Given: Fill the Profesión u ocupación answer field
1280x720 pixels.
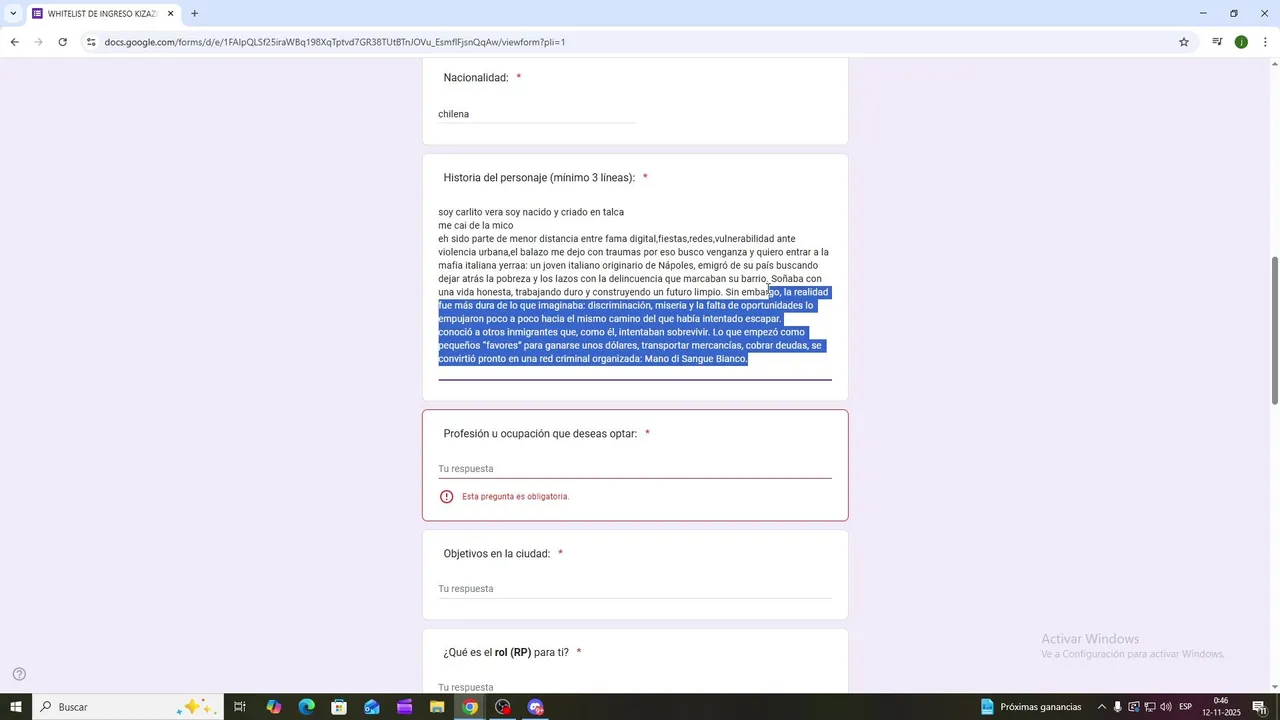Looking at the screenshot, I should pyautogui.click(x=634, y=469).
